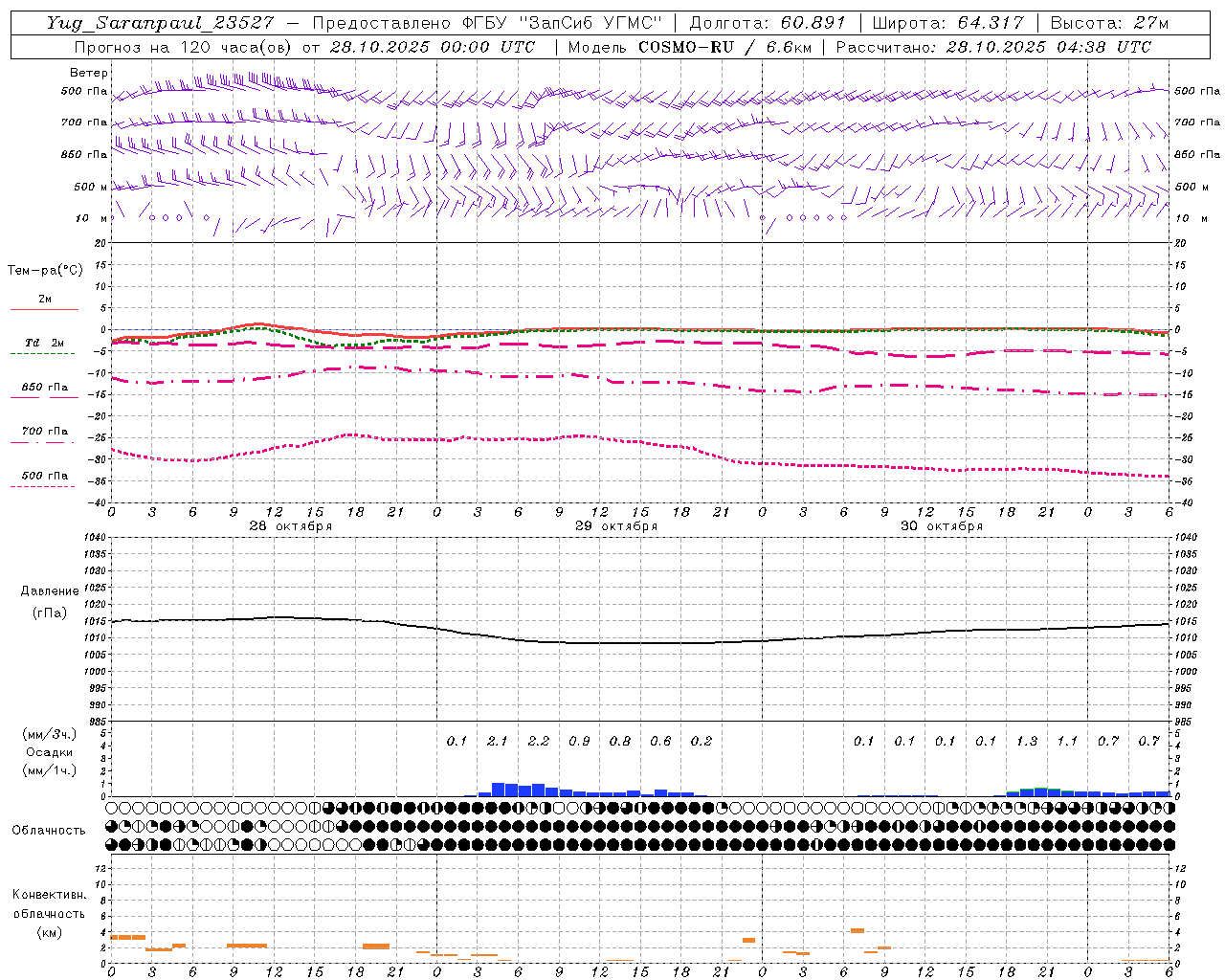Viewport: 1225px width, 980px height.
Task: Select the 10 м wind level label on right
Action: 1192,218
